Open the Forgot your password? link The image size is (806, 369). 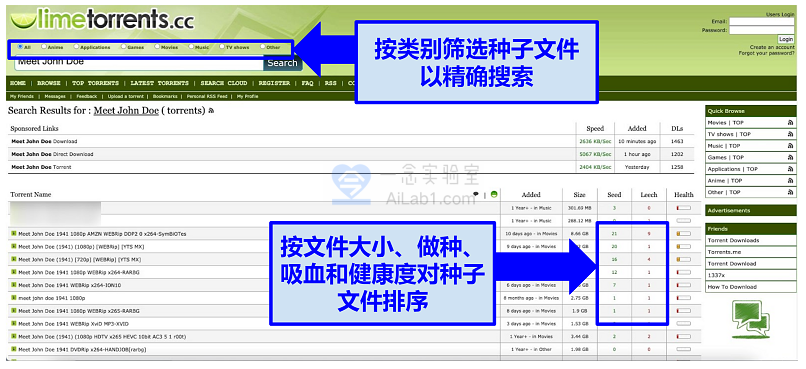pos(766,53)
